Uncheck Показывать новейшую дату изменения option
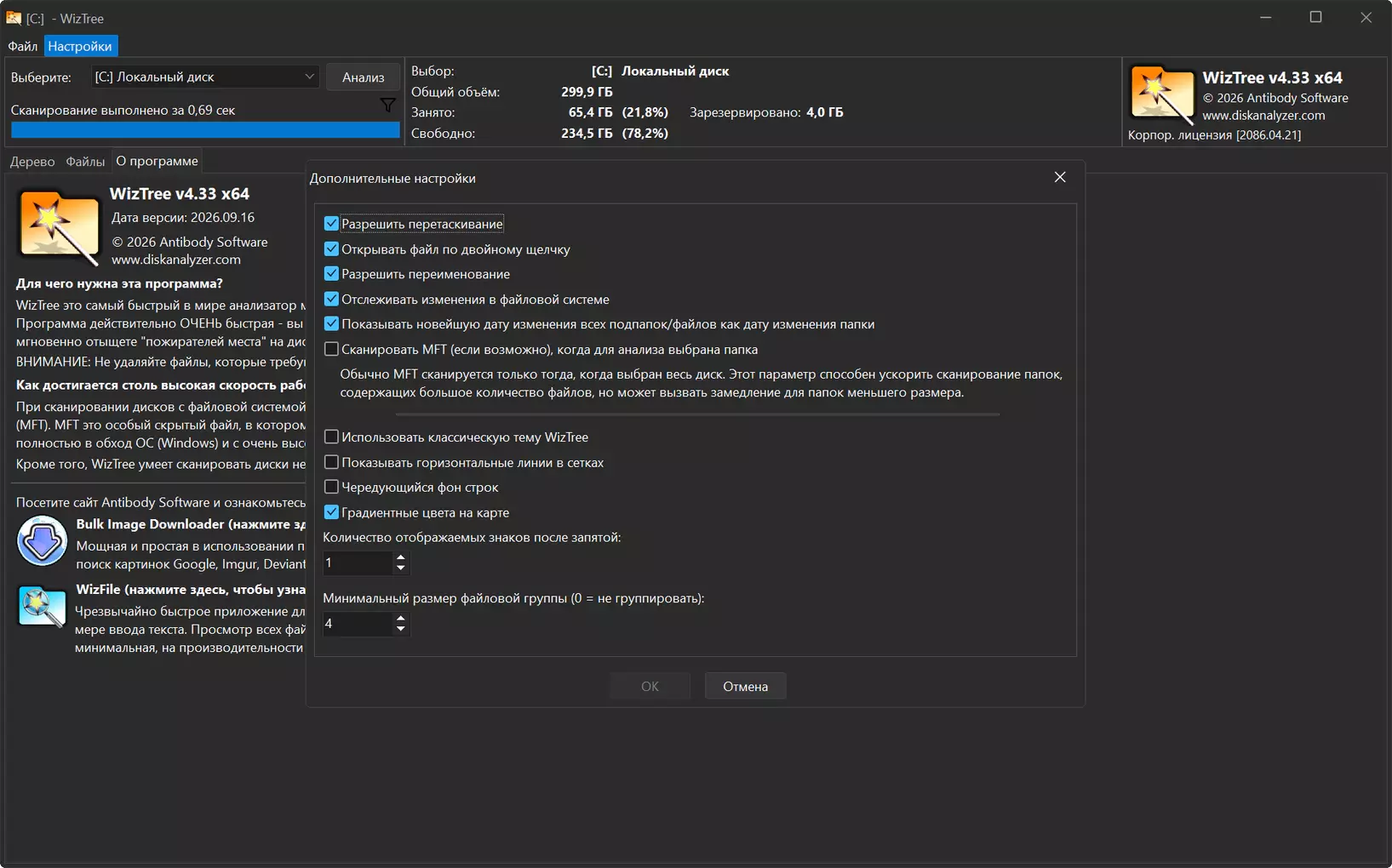 331,324
